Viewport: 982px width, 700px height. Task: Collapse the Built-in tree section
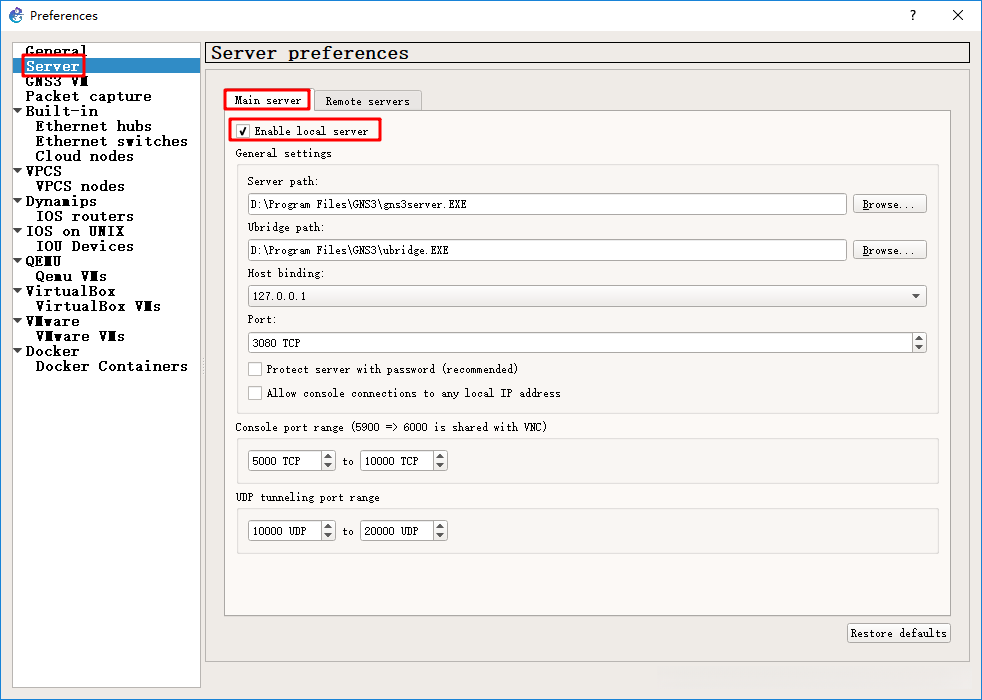tap(18, 111)
